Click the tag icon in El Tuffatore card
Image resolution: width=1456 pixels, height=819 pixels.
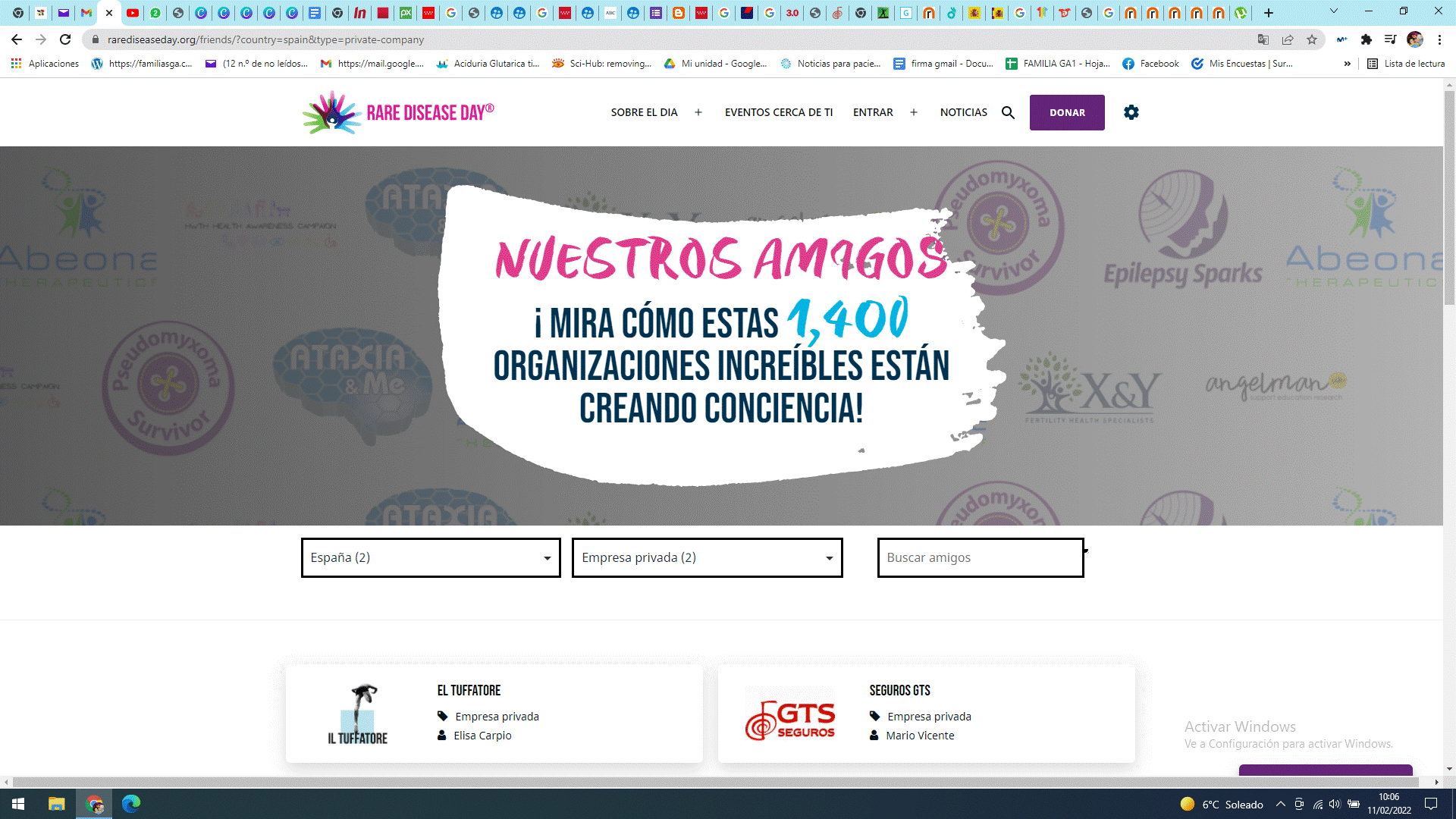pyautogui.click(x=442, y=716)
